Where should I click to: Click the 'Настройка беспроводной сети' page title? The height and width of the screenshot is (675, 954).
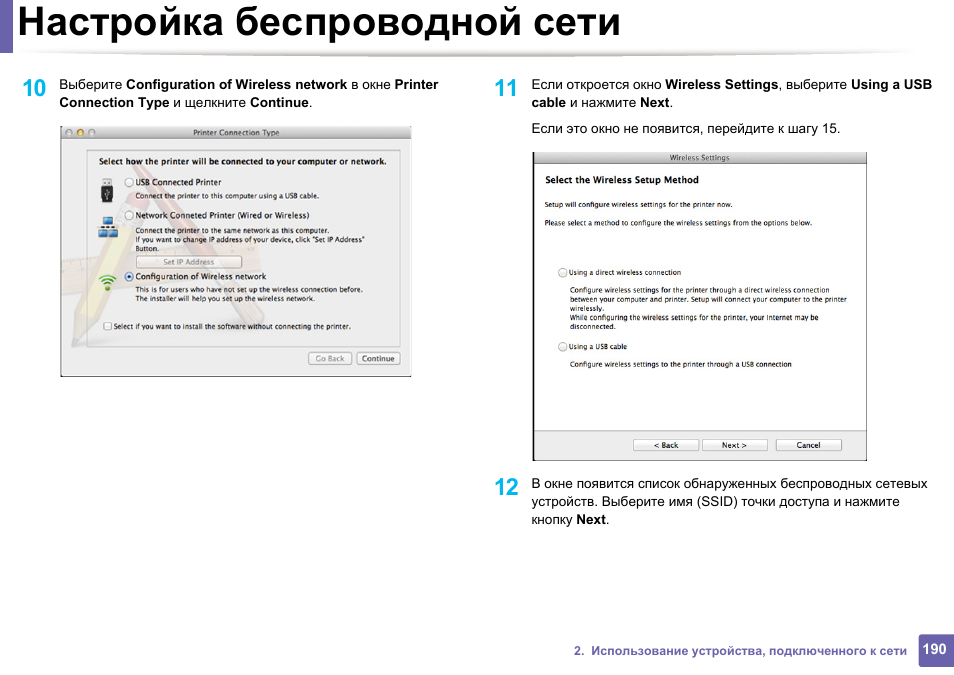coord(319,22)
